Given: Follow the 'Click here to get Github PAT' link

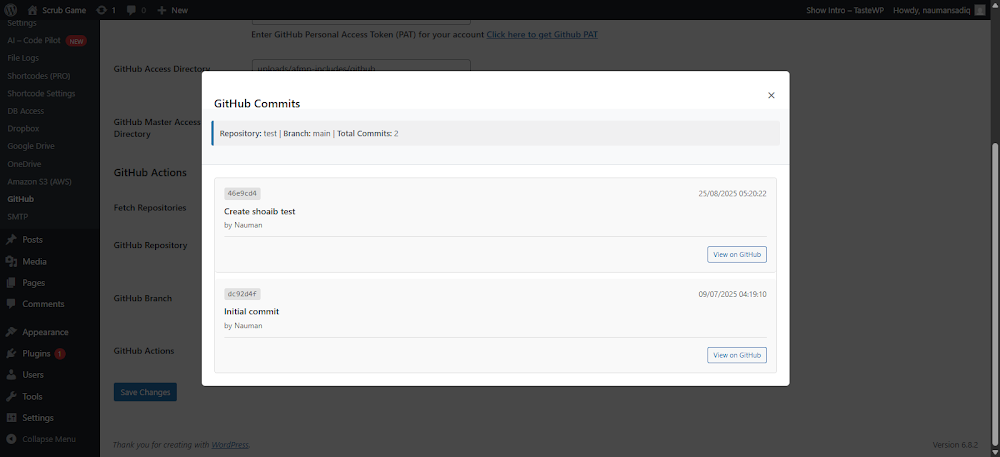Looking at the screenshot, I should (x=542, y=35).
